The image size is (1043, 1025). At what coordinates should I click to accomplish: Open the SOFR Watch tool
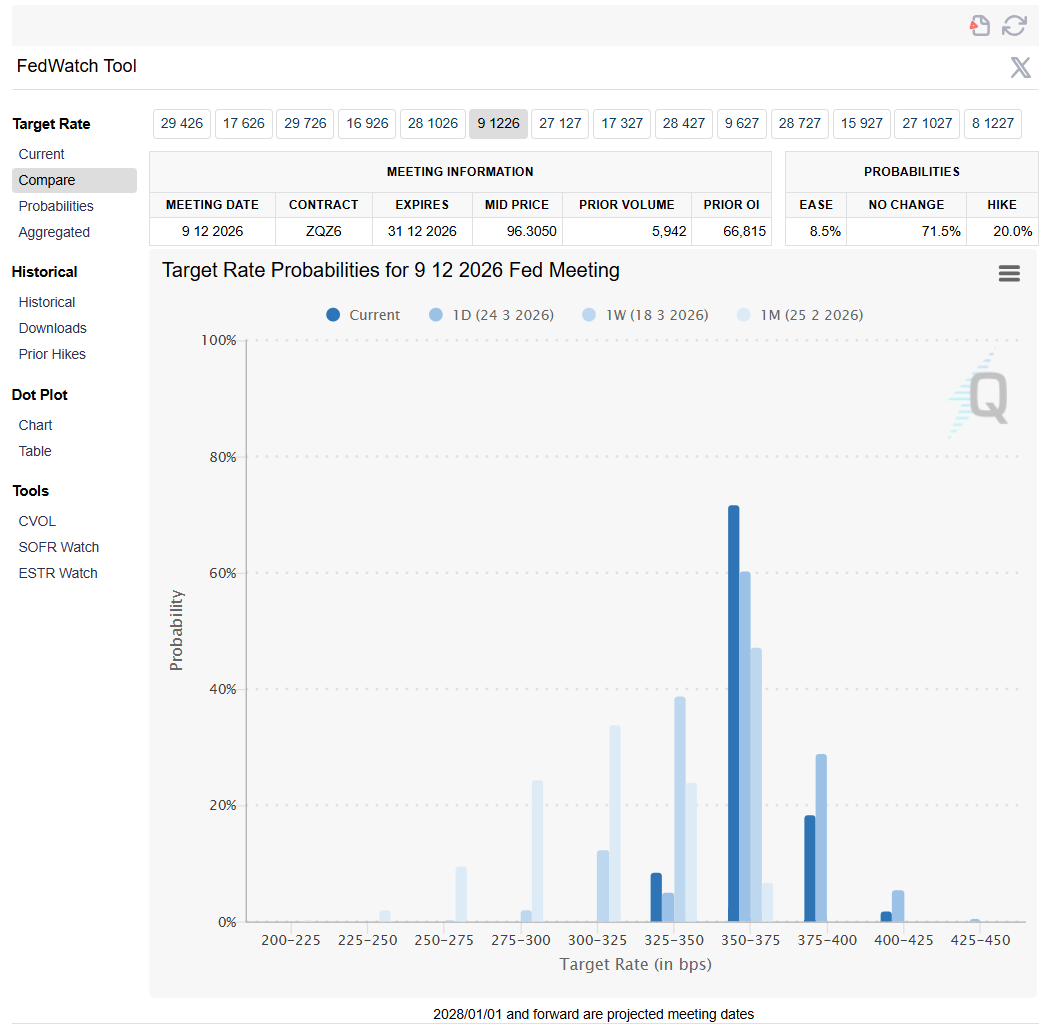click(x=59, y=547)
